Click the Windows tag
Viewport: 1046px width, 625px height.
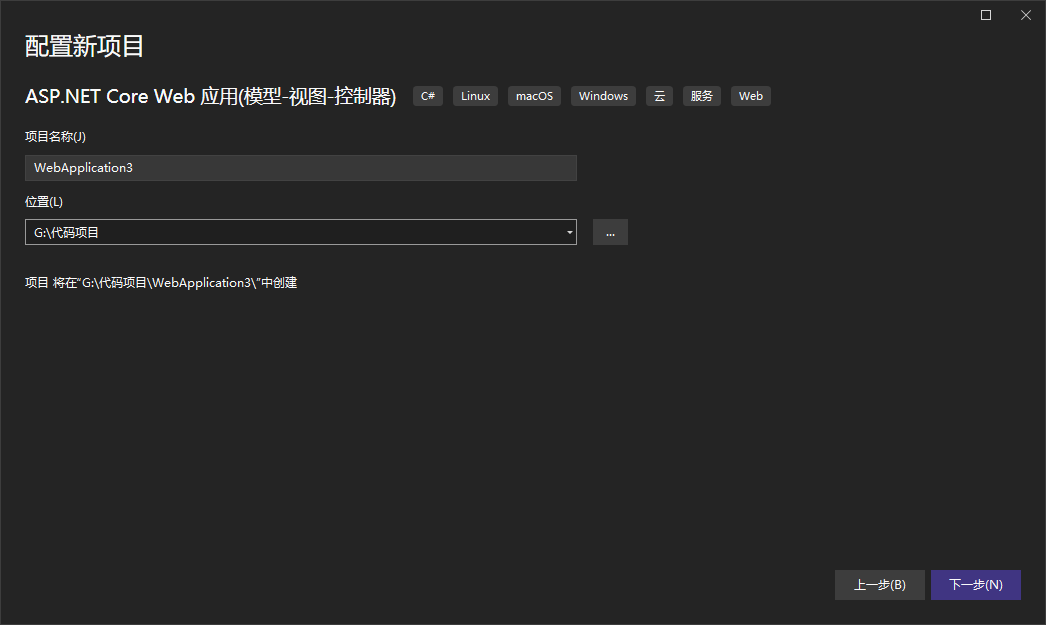(x=603, y=96)
